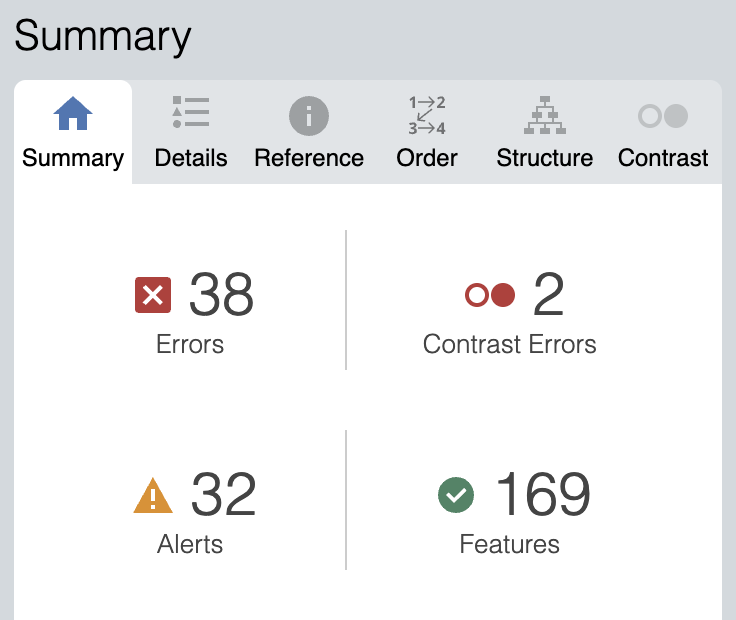The image size is (736, 620).
Task: Click the list icon above Details
Action: (x=190, y=113)
